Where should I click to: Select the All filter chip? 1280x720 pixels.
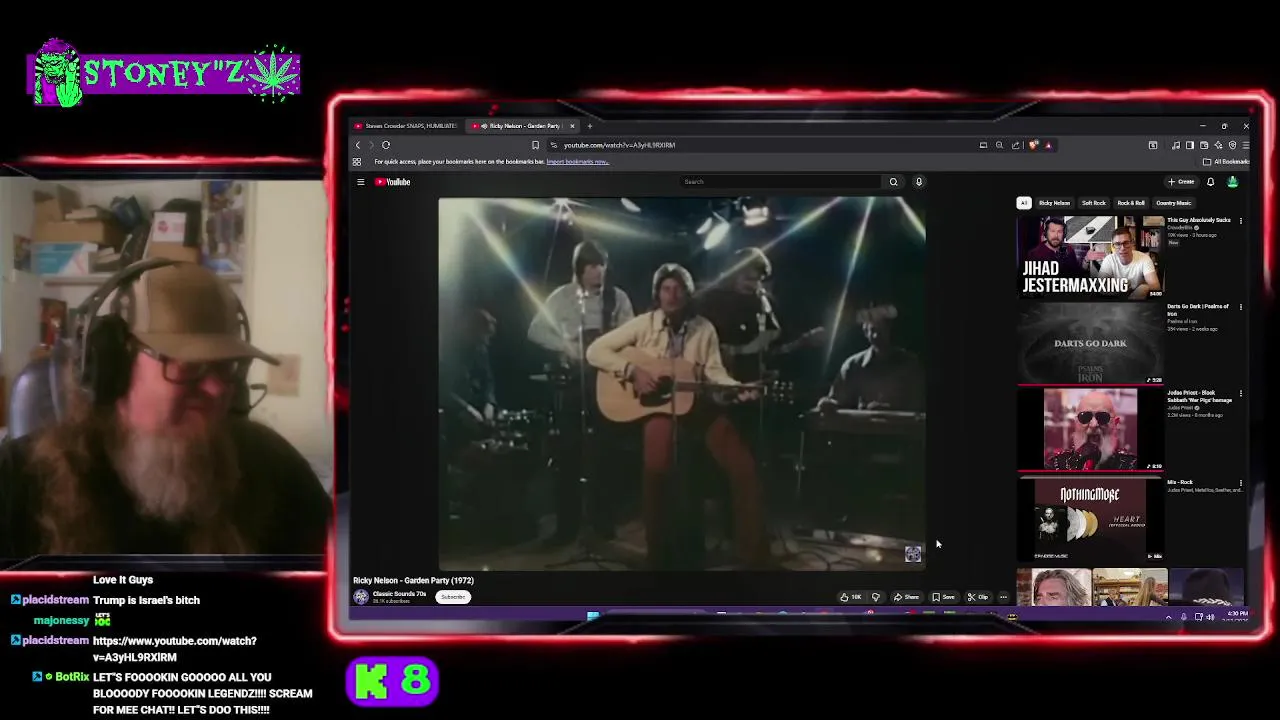[x=1023, y=203]
